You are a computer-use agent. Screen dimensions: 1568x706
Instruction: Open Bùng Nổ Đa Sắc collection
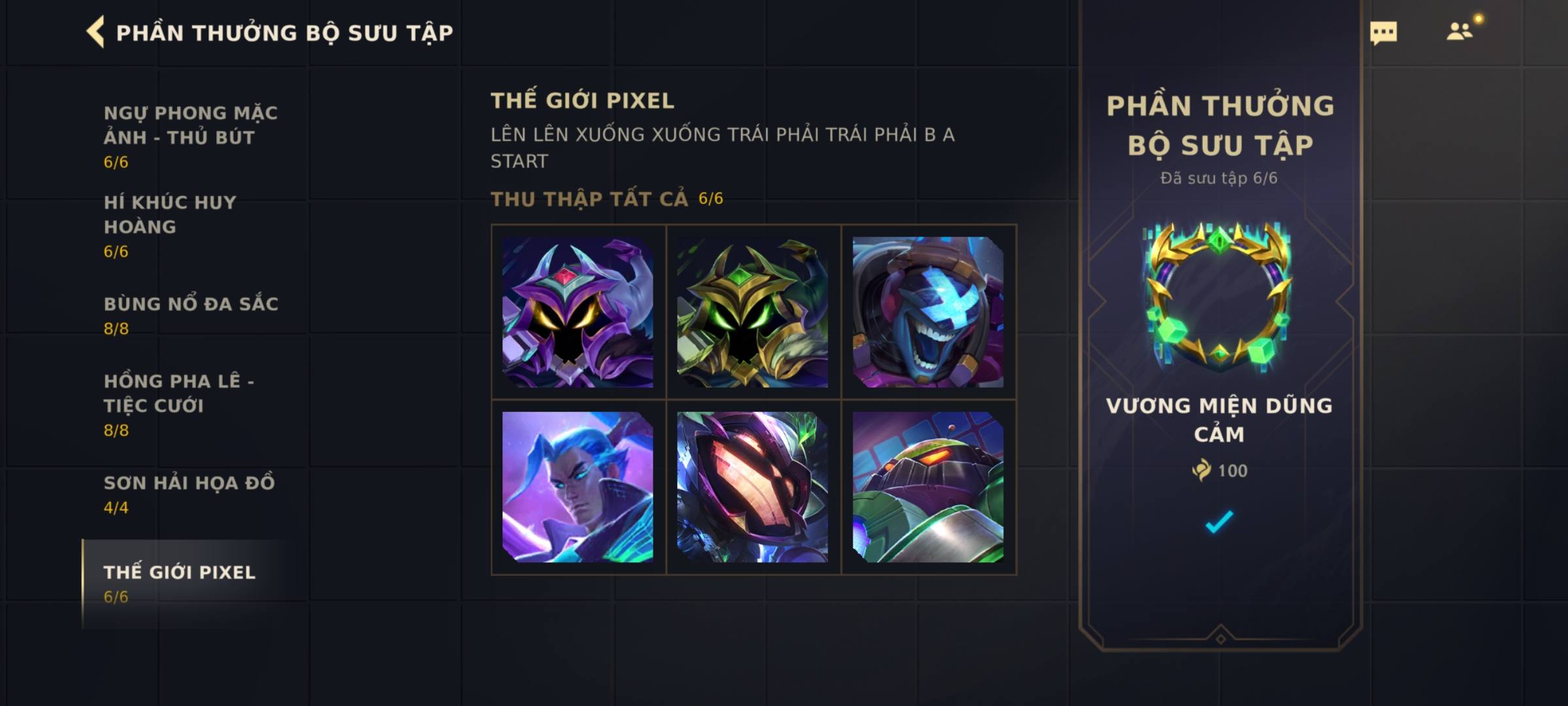pyautogui.click(x=191, y=316)
